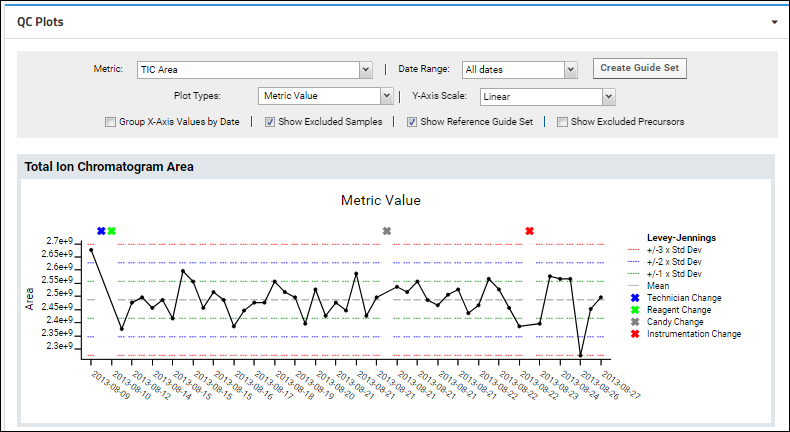790x432 pixels.
Task: Click the Linear scale field
Action: coord(542,96)
